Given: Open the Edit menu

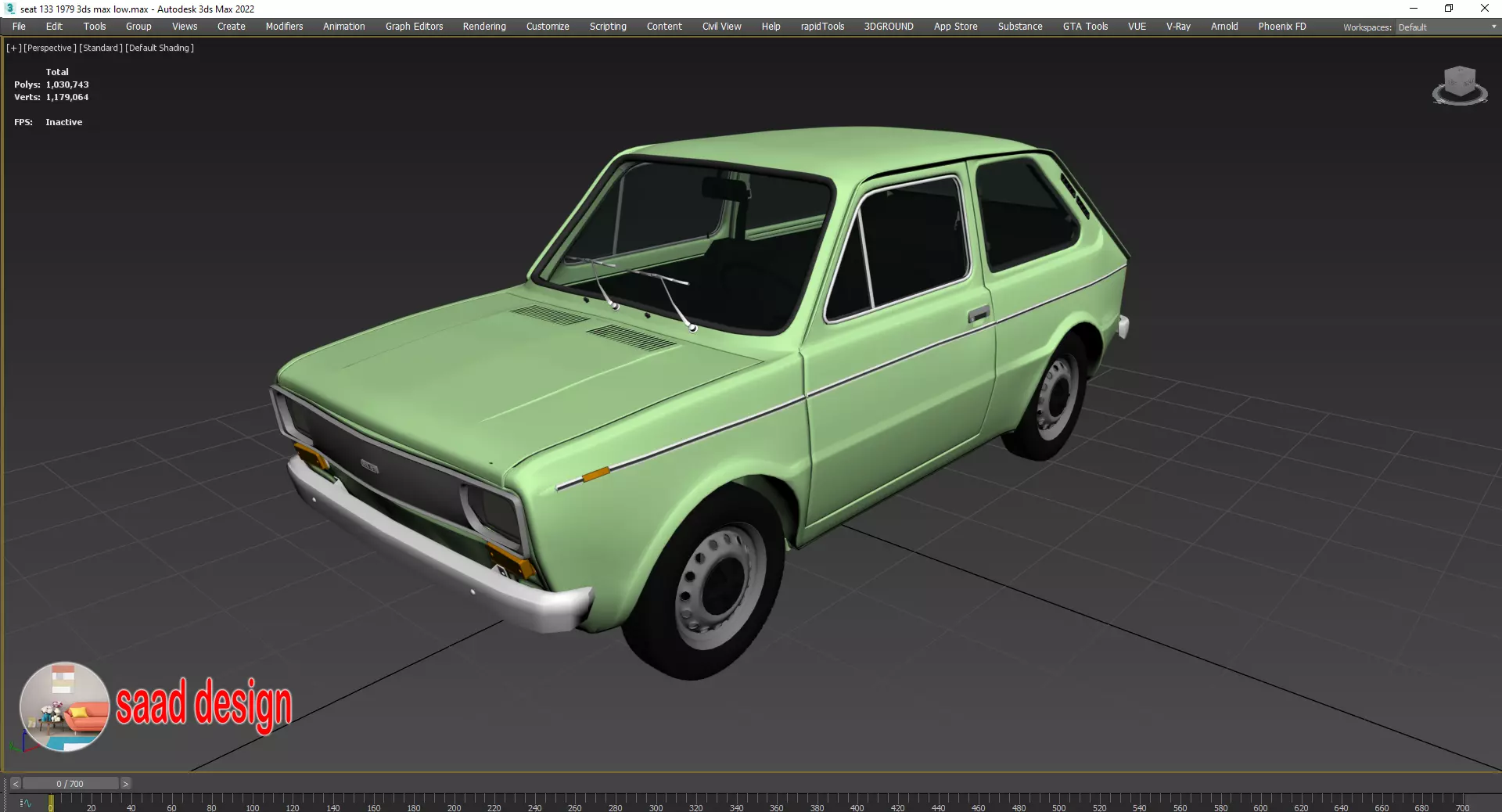Looking at the screenshot, I should click(x=54, y=27).
